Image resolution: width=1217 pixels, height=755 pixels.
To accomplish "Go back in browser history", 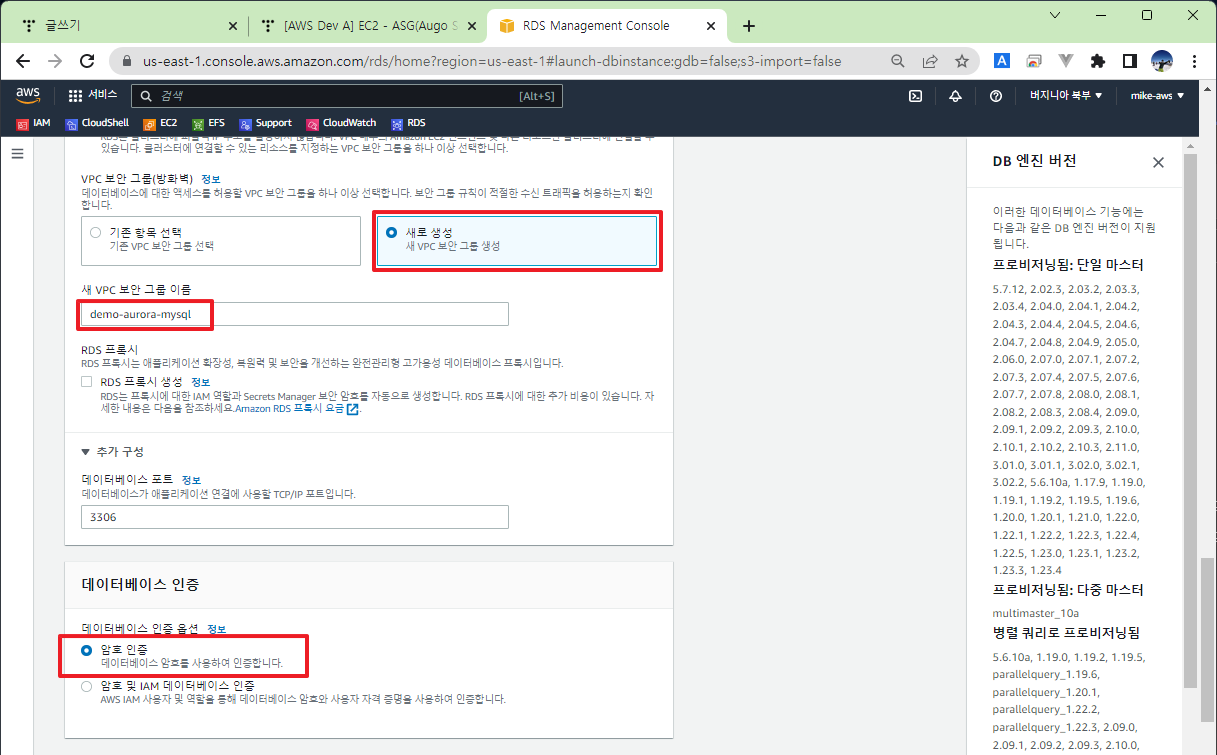I will click(23, 61).
